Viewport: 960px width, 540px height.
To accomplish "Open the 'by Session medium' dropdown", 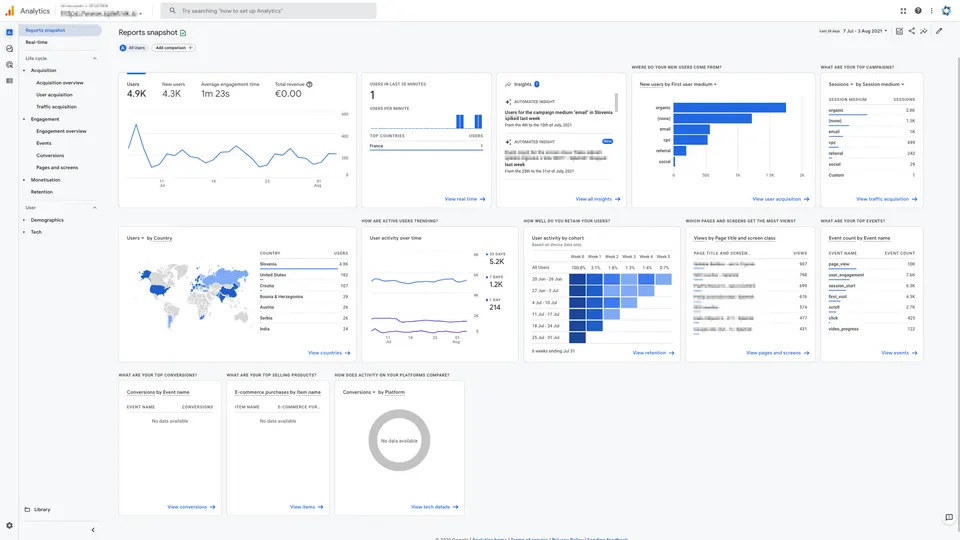I will click(x=880, y=84).
